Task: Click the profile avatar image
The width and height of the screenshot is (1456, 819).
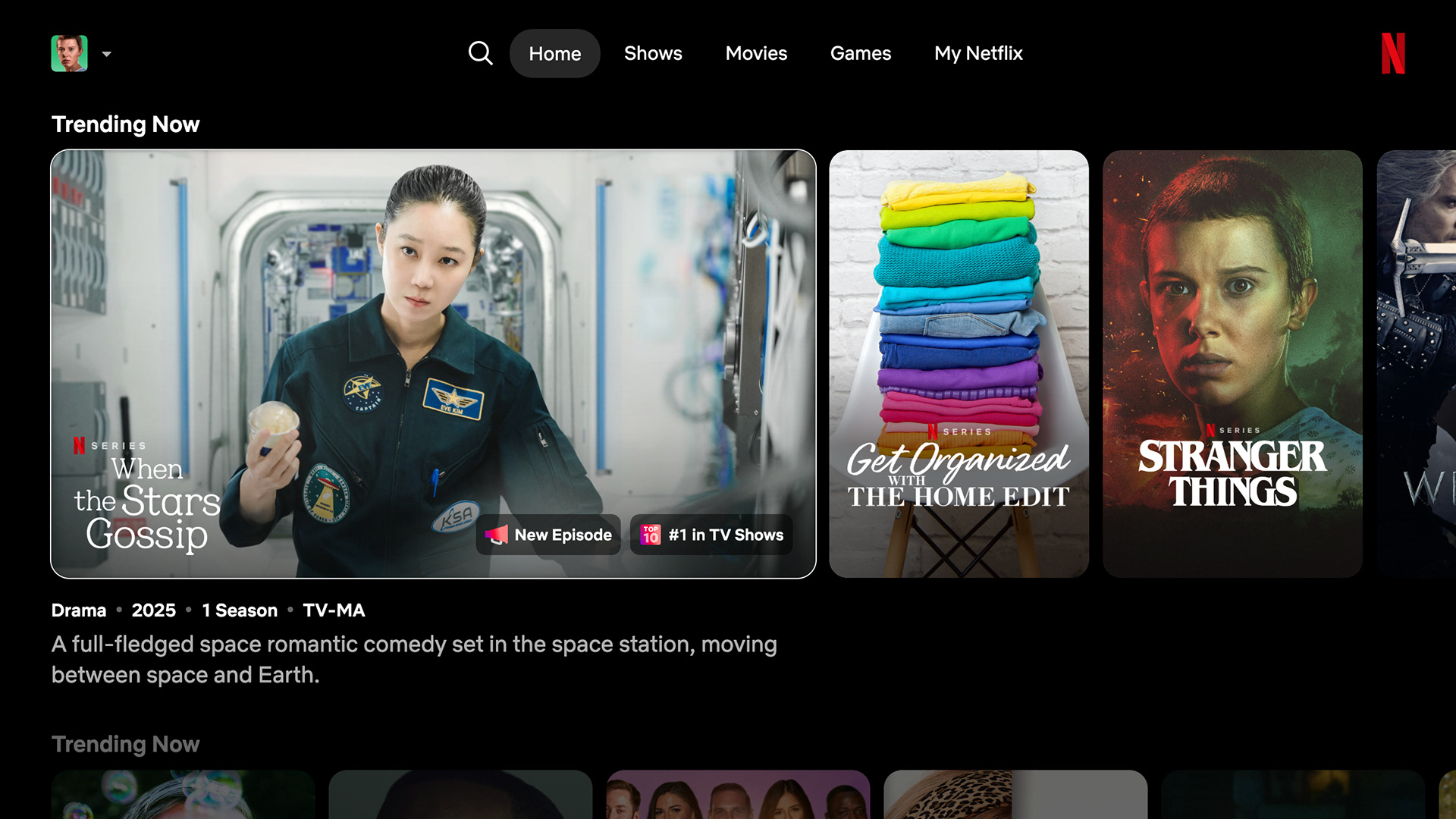Action: click(x=69, y=53)
